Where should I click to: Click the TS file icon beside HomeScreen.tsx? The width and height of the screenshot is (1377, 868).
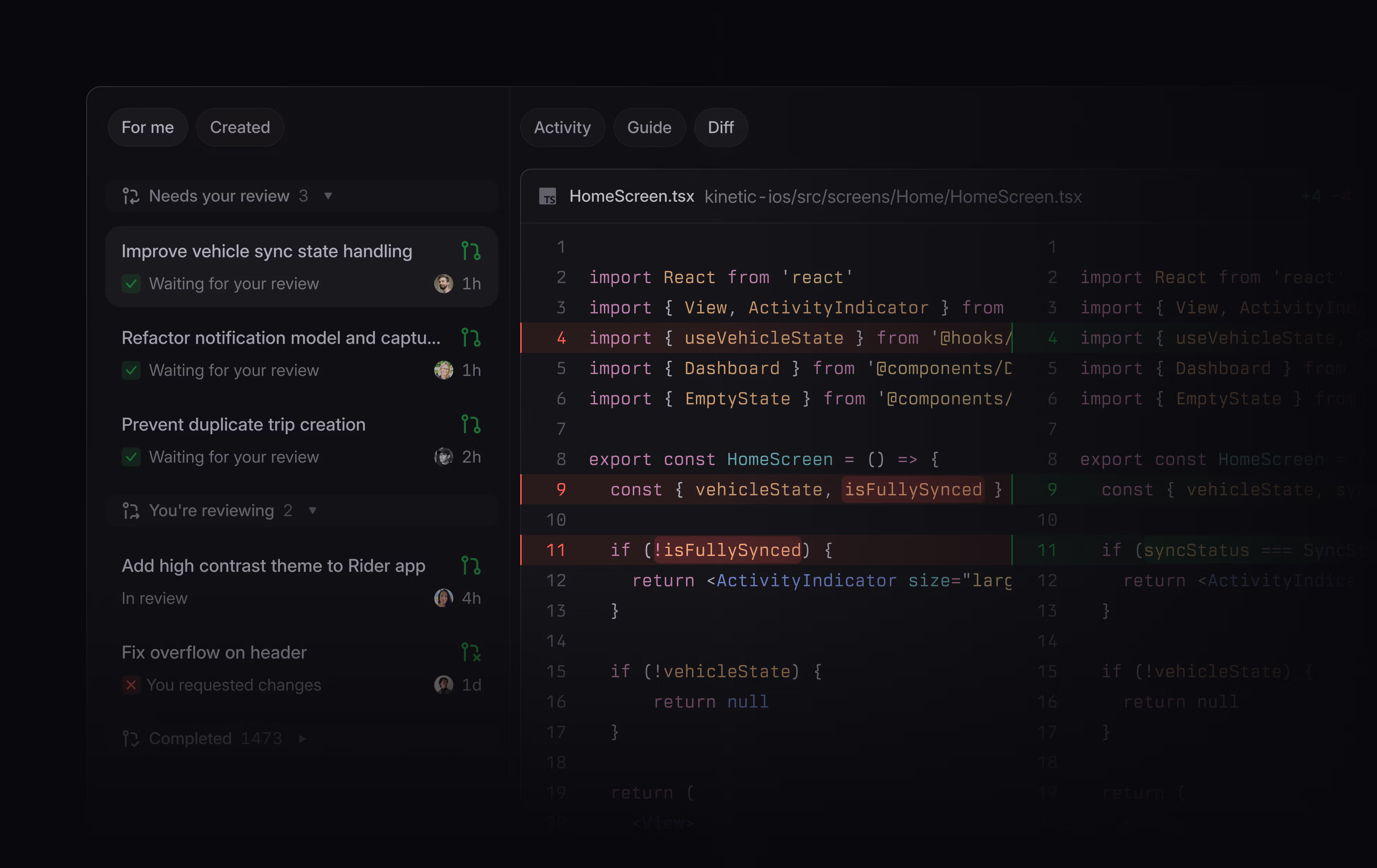click(x=548, y=197)
